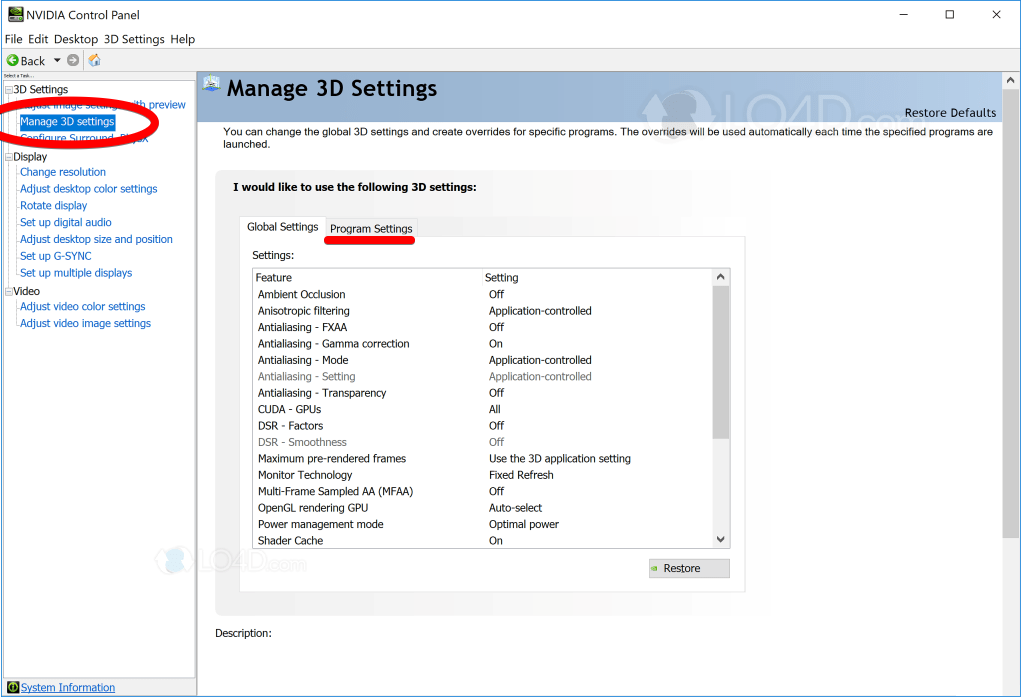Collapse the Video tree node

[8, 292]
